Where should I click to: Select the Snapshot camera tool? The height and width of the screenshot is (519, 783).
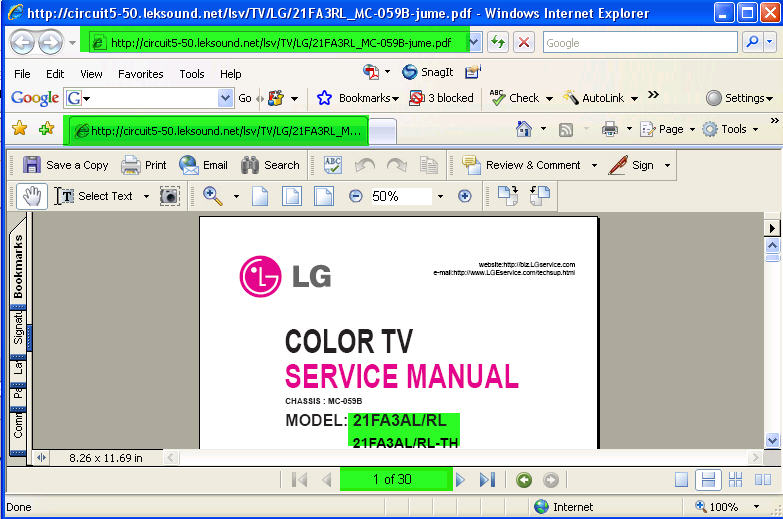[170, 196]
